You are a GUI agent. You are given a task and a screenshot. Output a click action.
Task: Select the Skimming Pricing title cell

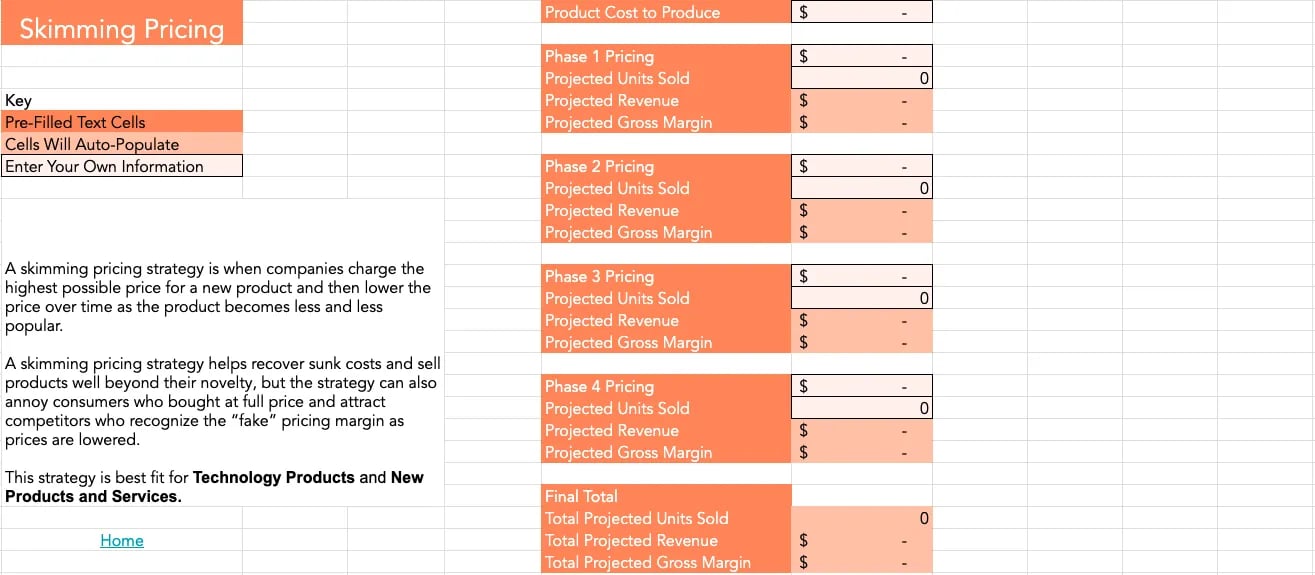pyautogui.click(x=121, y=28)
